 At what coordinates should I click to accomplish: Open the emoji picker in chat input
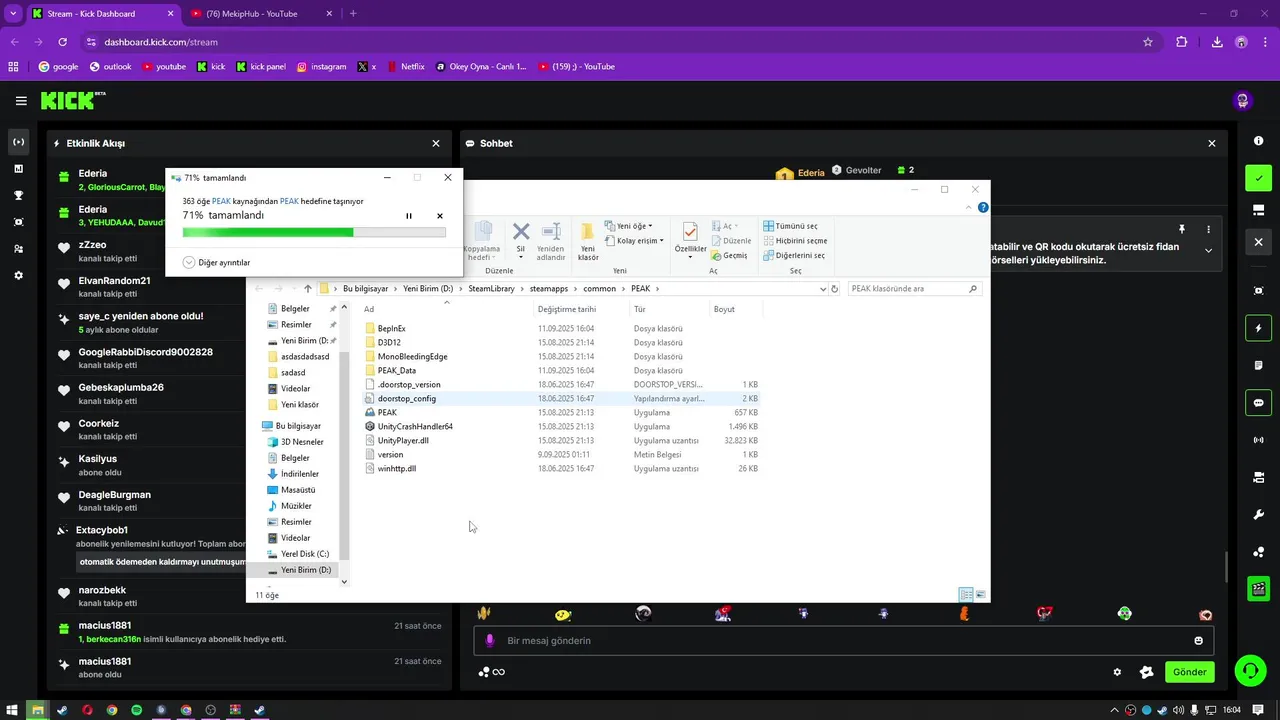(1198, 640)
